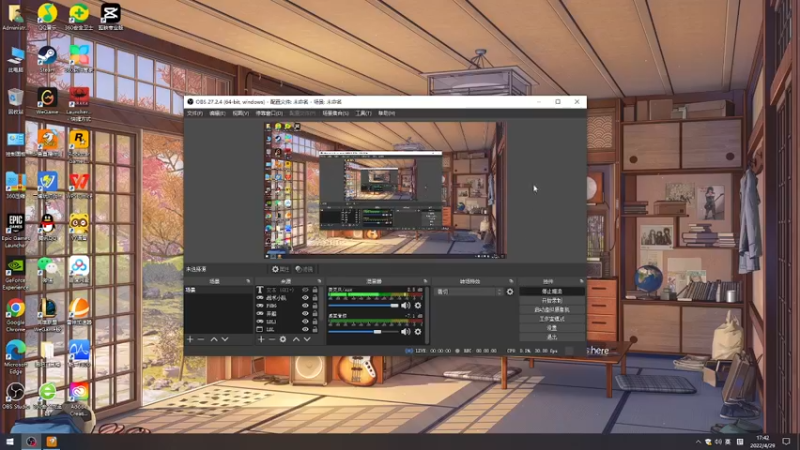Toggle lock on the LOLJ source

coord(315,321)
